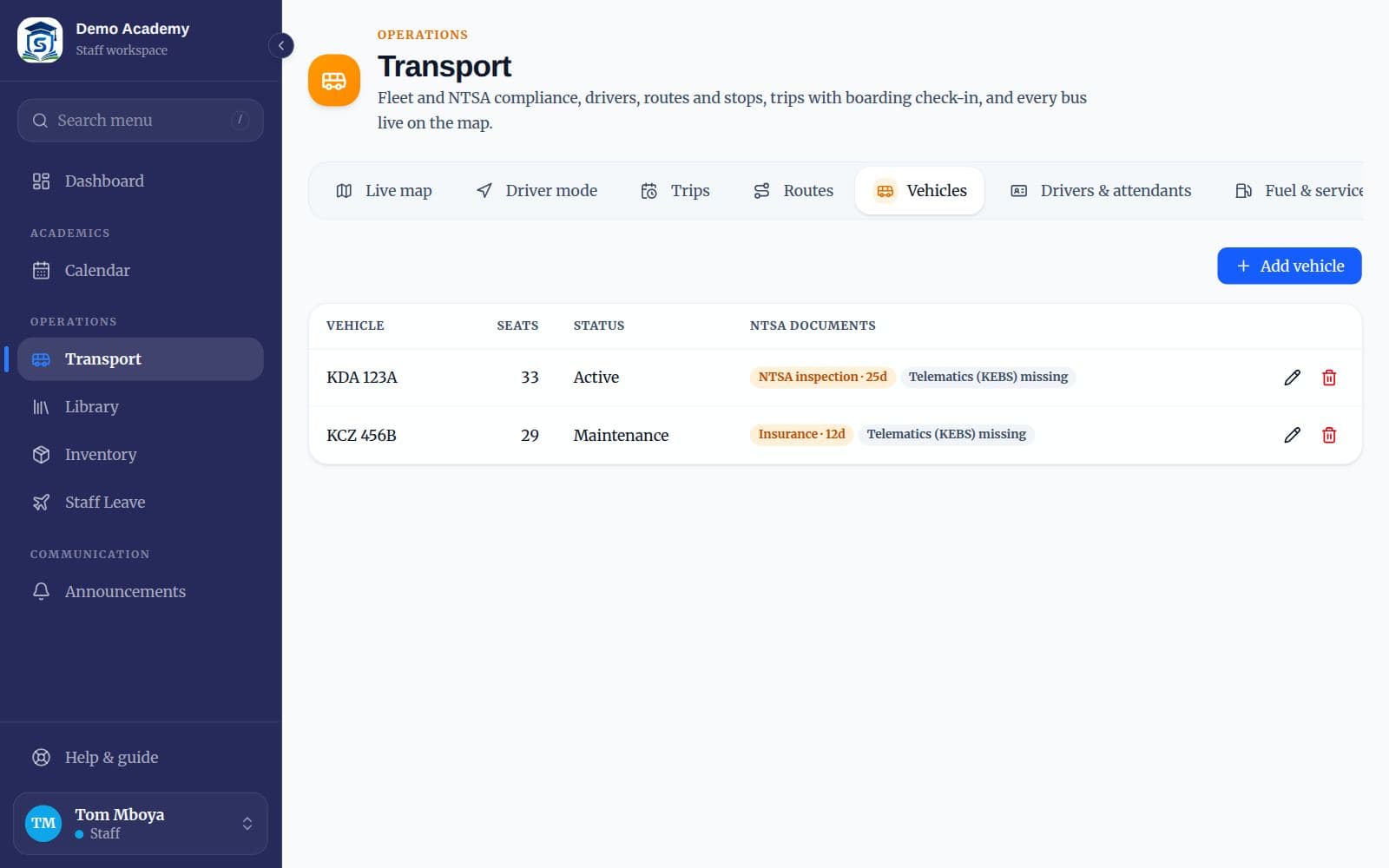
Task: Open the Fuel & service tab
Action: tap(1299, 191)
